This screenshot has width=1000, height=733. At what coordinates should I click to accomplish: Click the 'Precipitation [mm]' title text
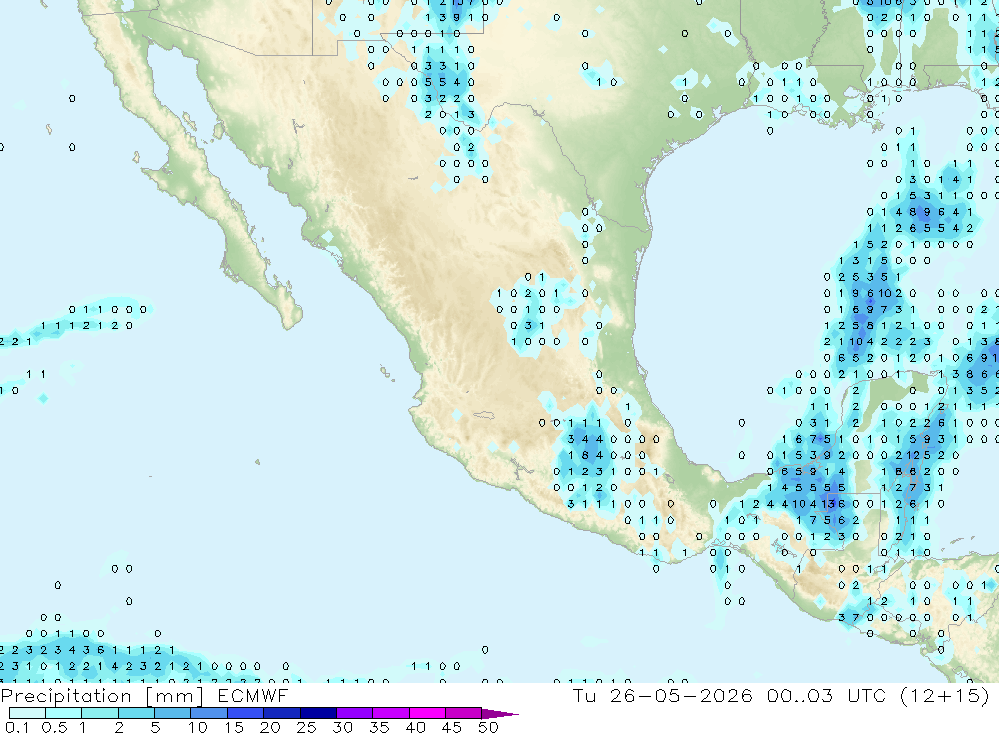(x=102, y=696)
